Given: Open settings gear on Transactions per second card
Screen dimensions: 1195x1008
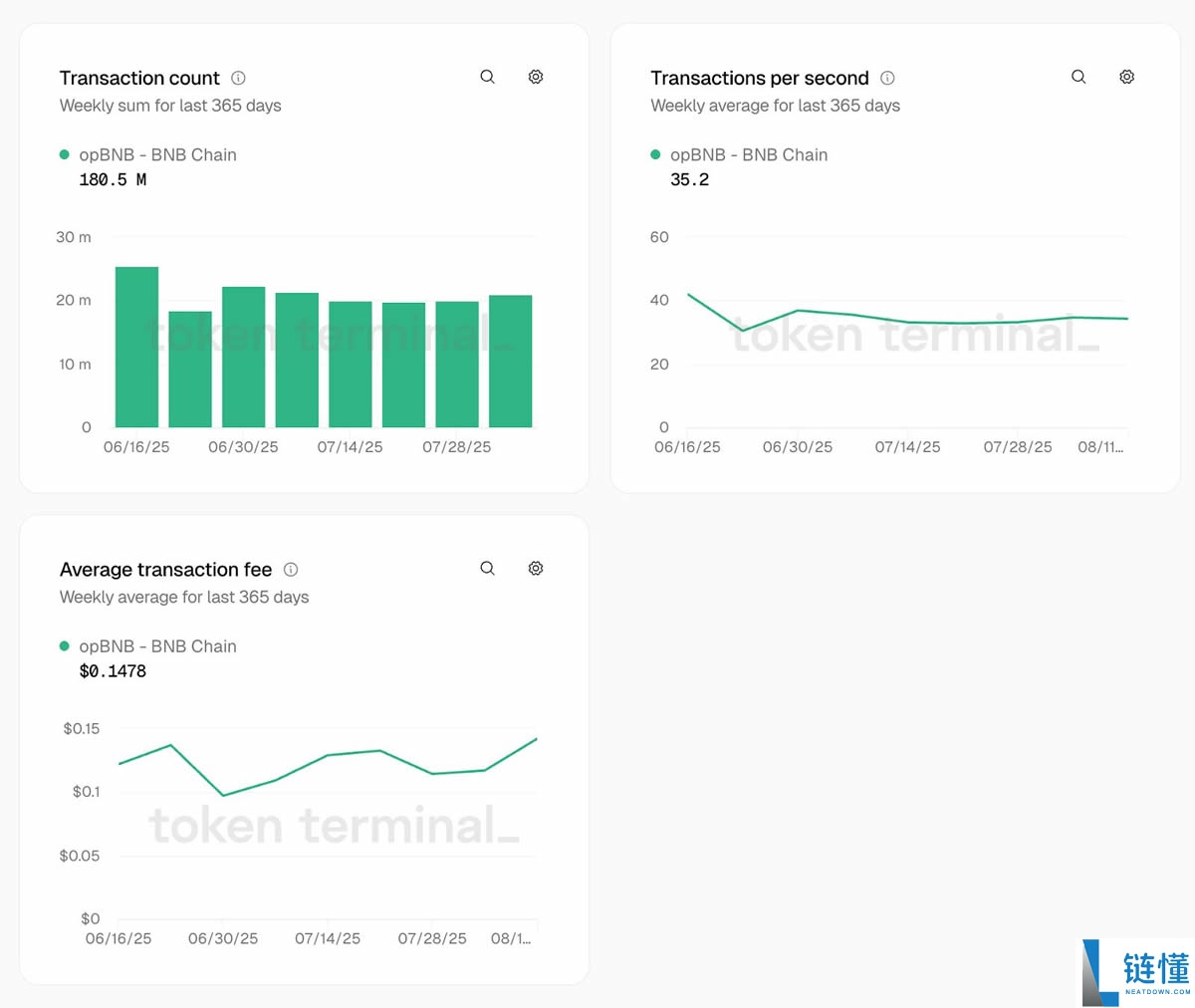Looking at the screenshot, I should point(1126,77).
